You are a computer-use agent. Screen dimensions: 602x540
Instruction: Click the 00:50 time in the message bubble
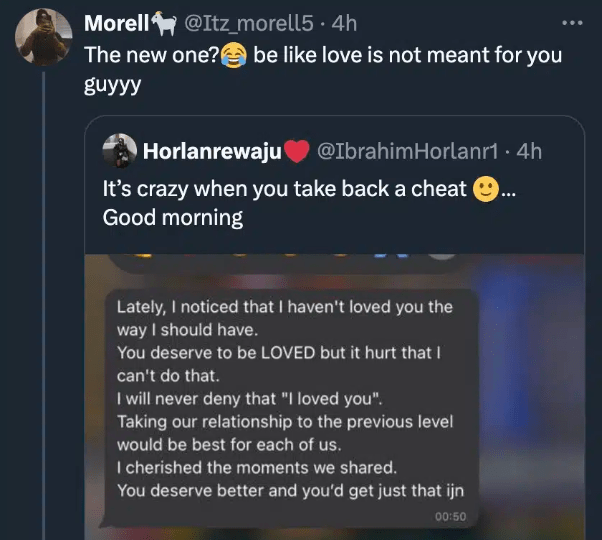click(x=451, y=516)
